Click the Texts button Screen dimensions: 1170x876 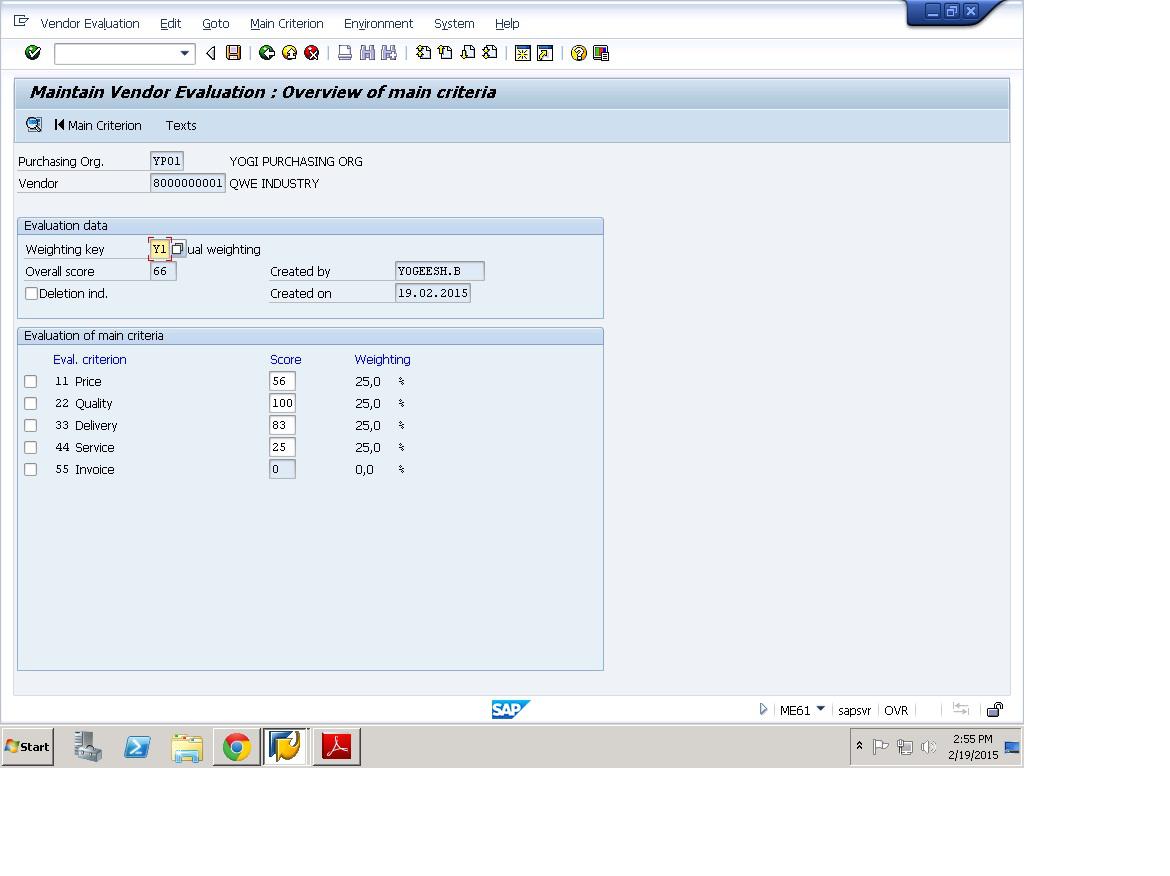pyautogui.click(x=181, y=125)
